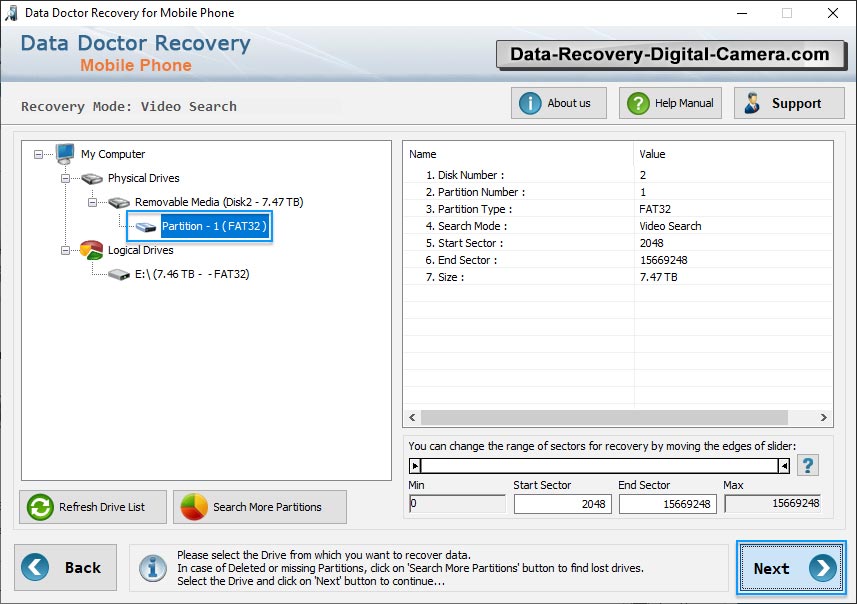The width and height of the screenshot is (857, 604).
Task: Click the Min value field
Action: 457,503
